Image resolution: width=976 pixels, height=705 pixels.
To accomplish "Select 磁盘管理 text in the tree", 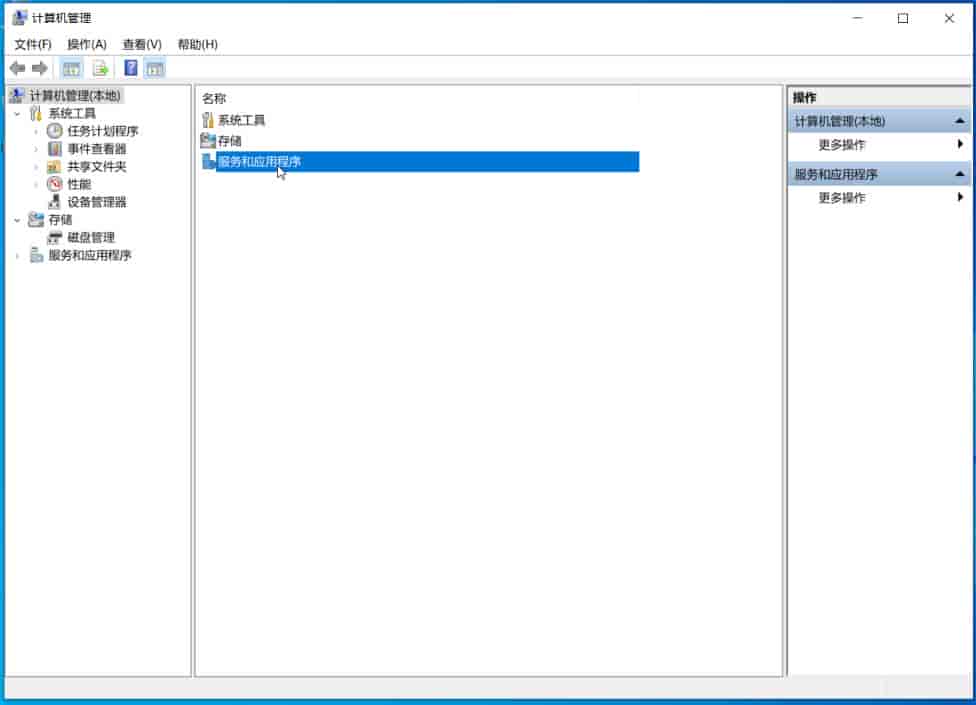I will pyautogui.click(x=91, y=237).
